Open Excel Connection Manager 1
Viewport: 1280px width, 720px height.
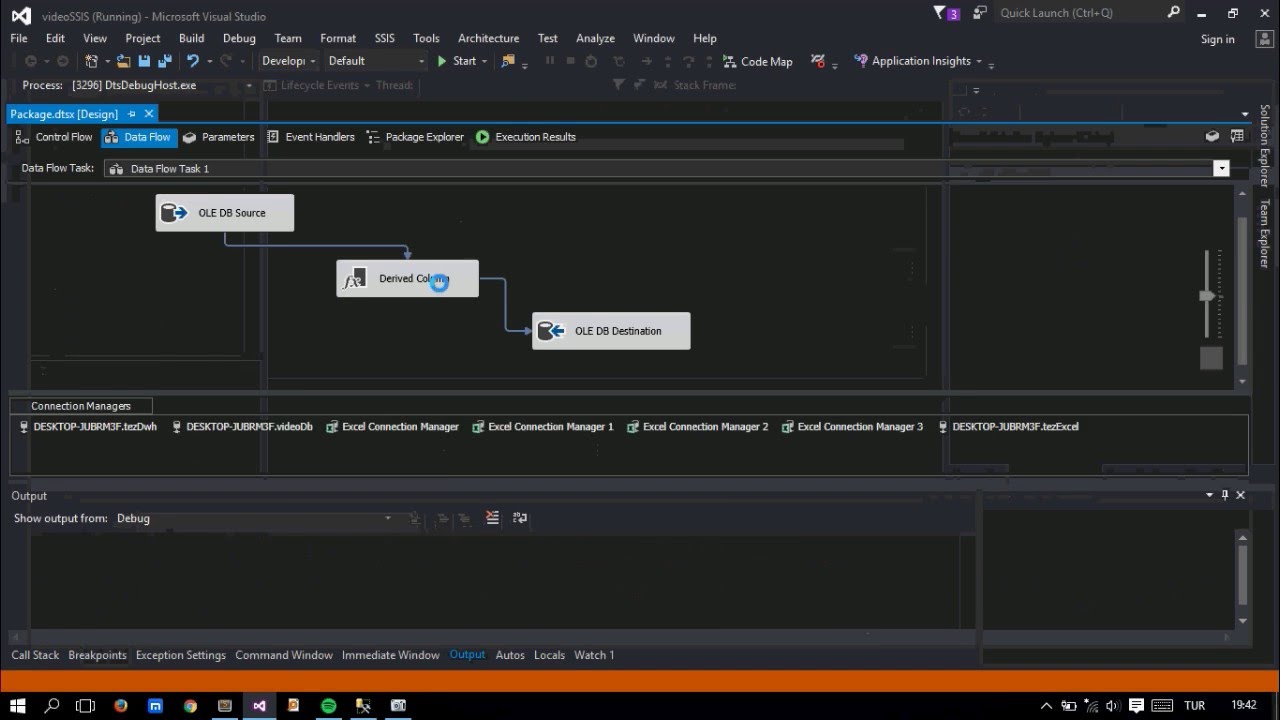tap(543, 427)
